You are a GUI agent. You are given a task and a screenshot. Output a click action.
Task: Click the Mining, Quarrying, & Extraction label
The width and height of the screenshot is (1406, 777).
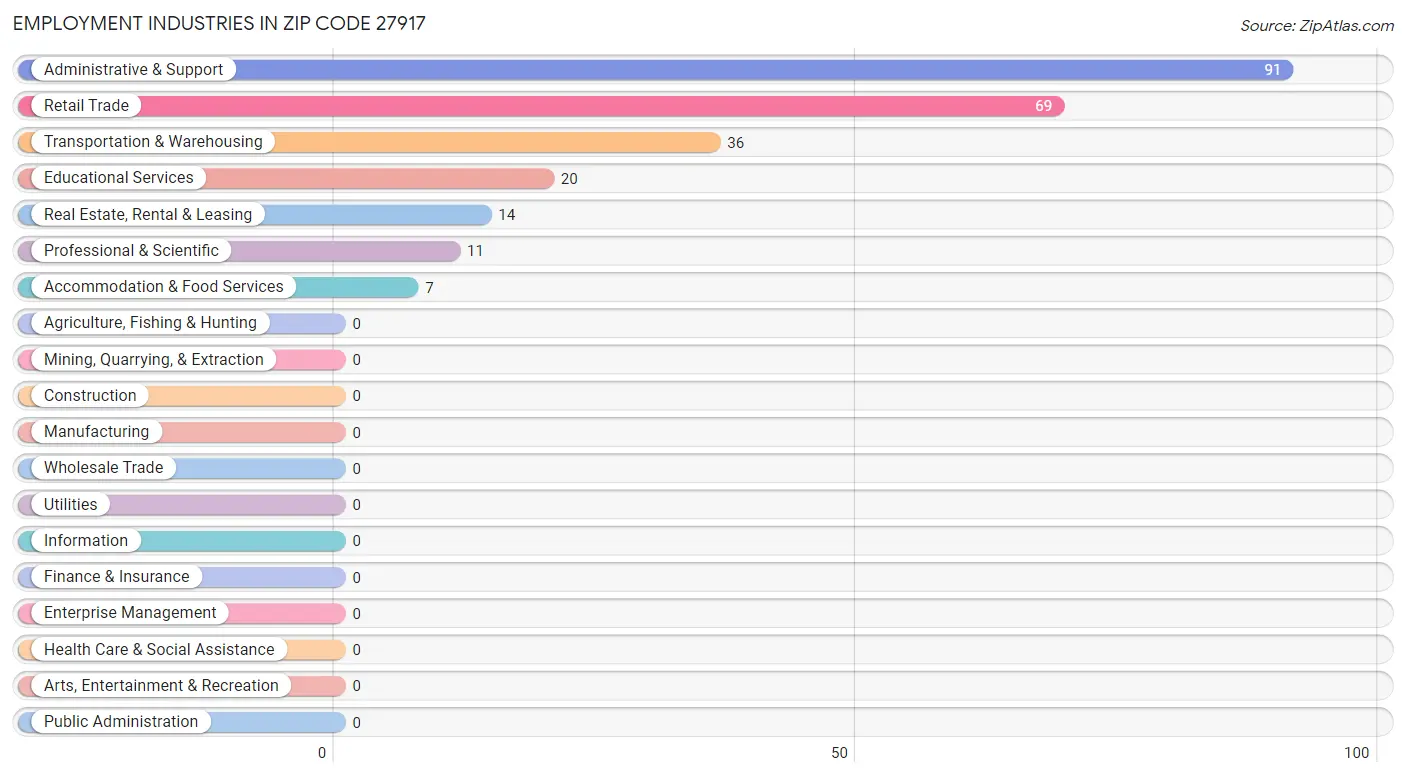click(154, 359)
